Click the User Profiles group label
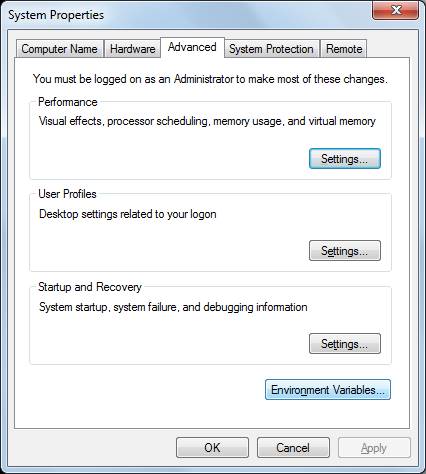426x474 pixels. [x=67, y=194]
